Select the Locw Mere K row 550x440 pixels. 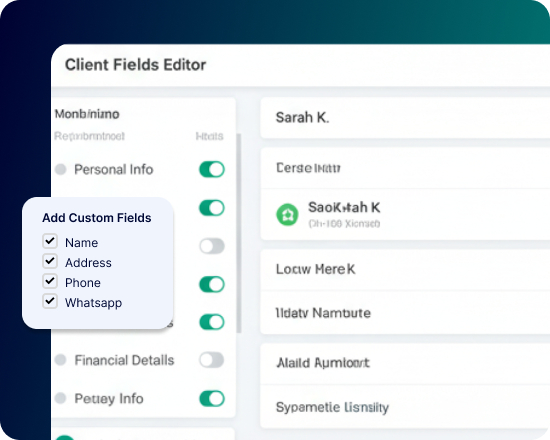[405, 269]
